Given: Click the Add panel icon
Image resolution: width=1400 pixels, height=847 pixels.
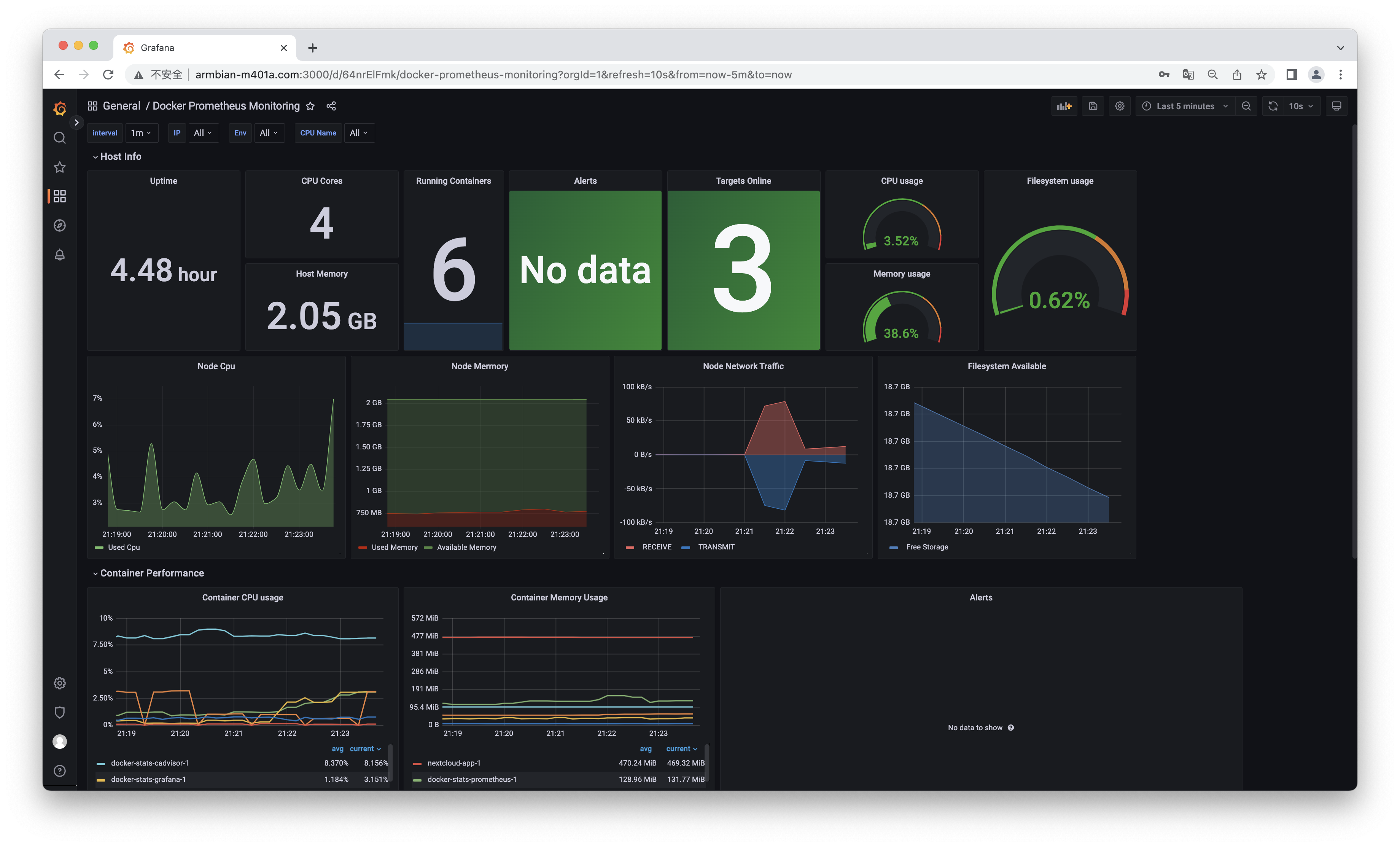Looking at the screenshot, I should (1064, 106).
